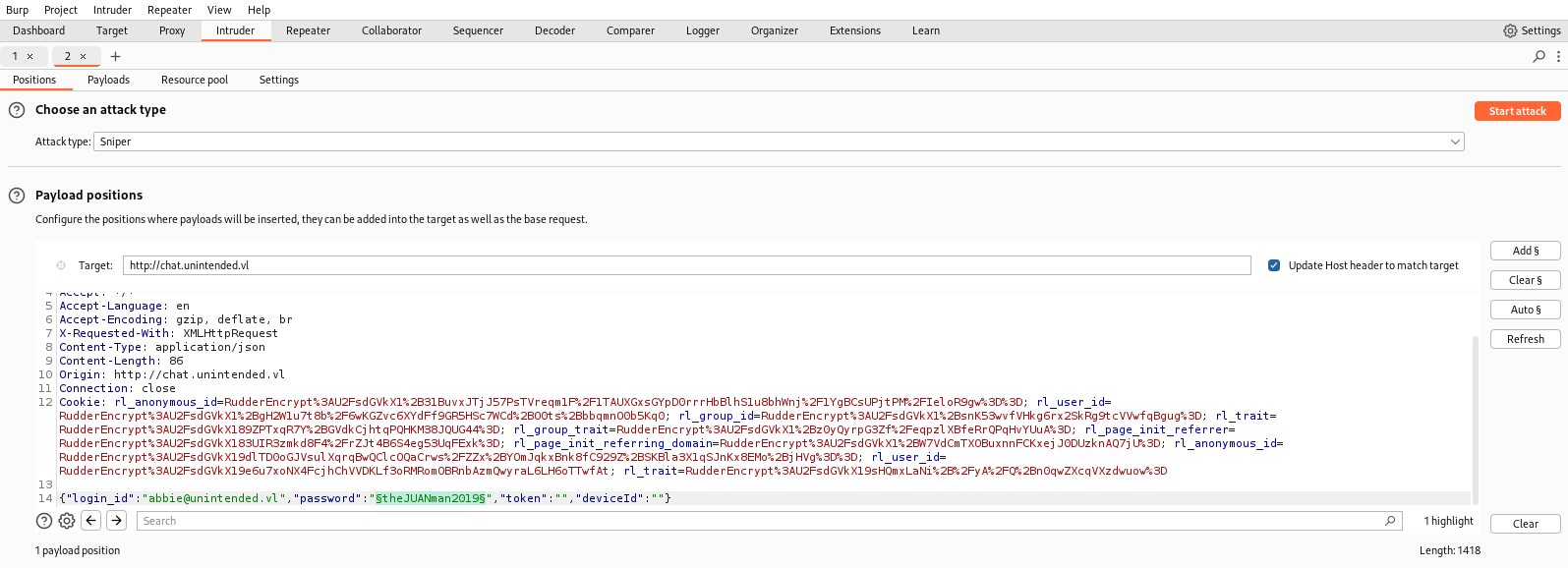Open the Logger tab
The height and width of the screenshot is (568, 1568).
pyautogui.click(x=703, y=30)
